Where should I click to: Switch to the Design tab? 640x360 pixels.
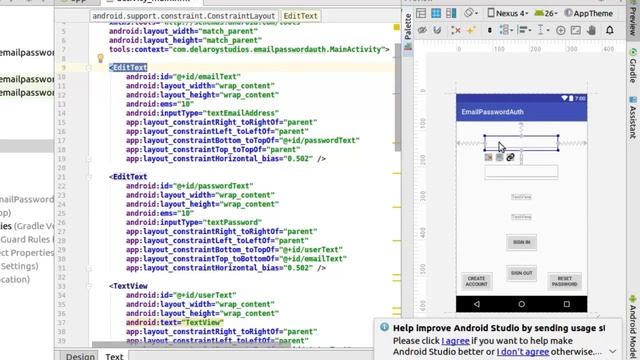point(80,356)
